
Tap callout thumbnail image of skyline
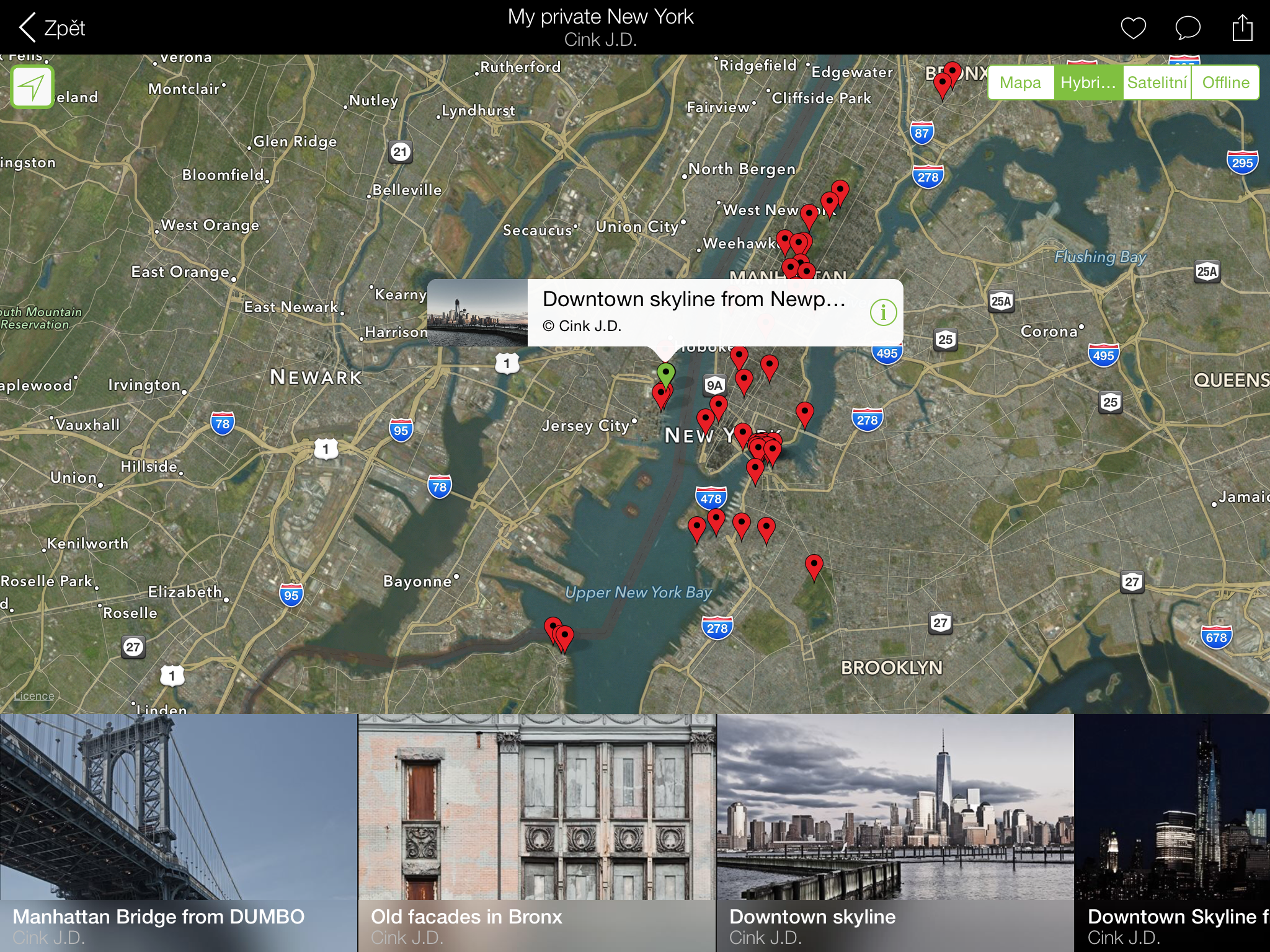click(477, 312)
